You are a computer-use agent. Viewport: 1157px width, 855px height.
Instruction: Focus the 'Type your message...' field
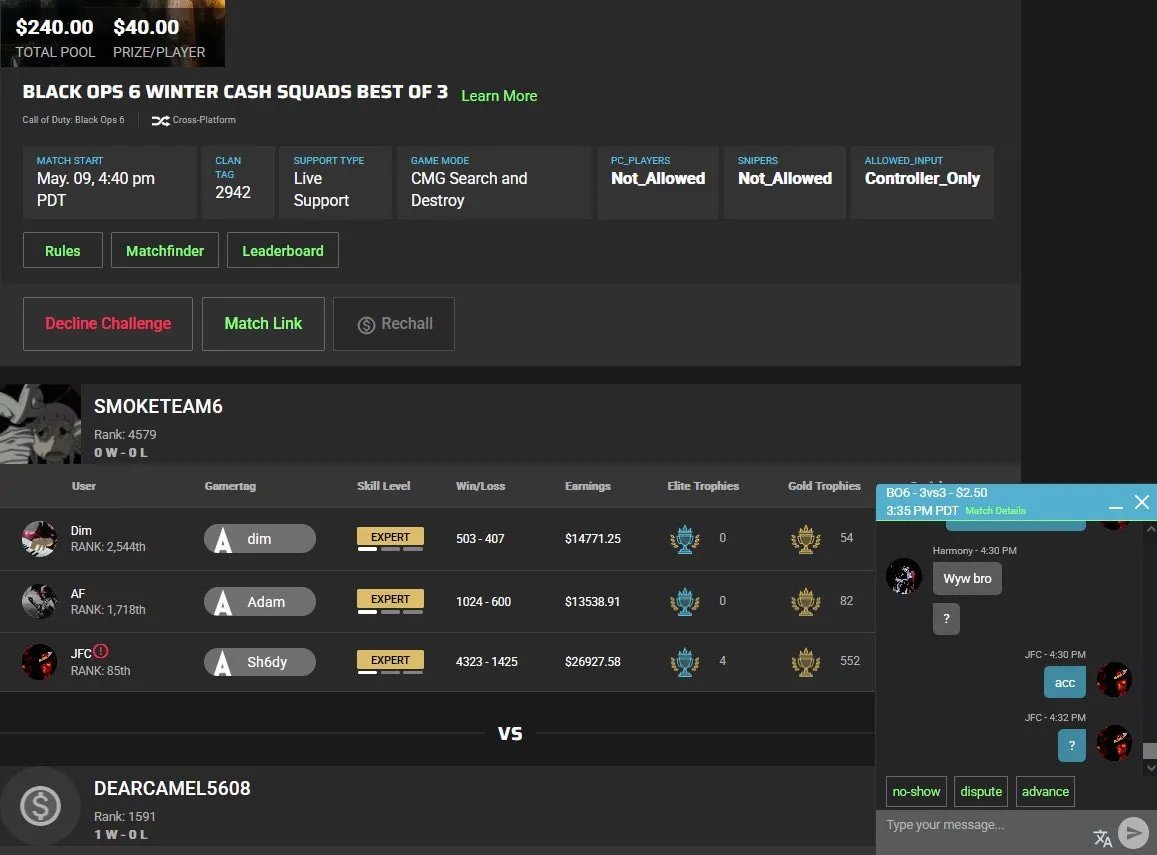click(981, 832)
